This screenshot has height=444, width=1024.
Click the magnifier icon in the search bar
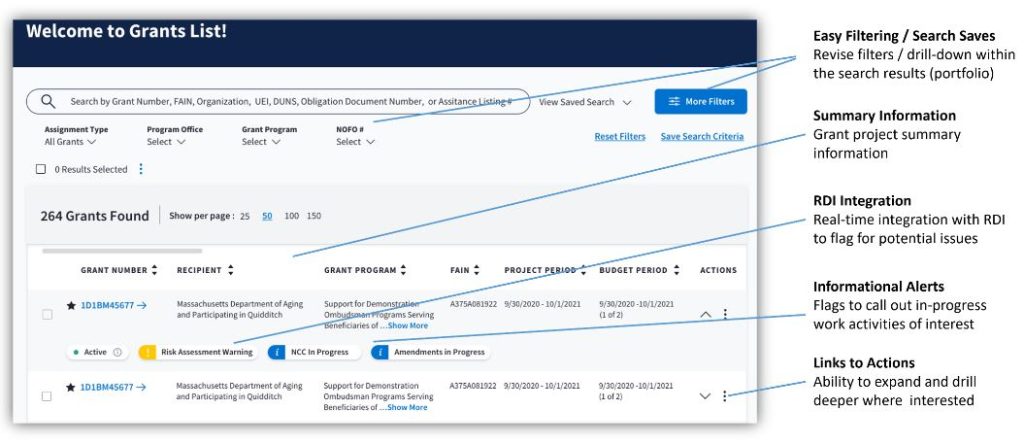pos(47,101)
